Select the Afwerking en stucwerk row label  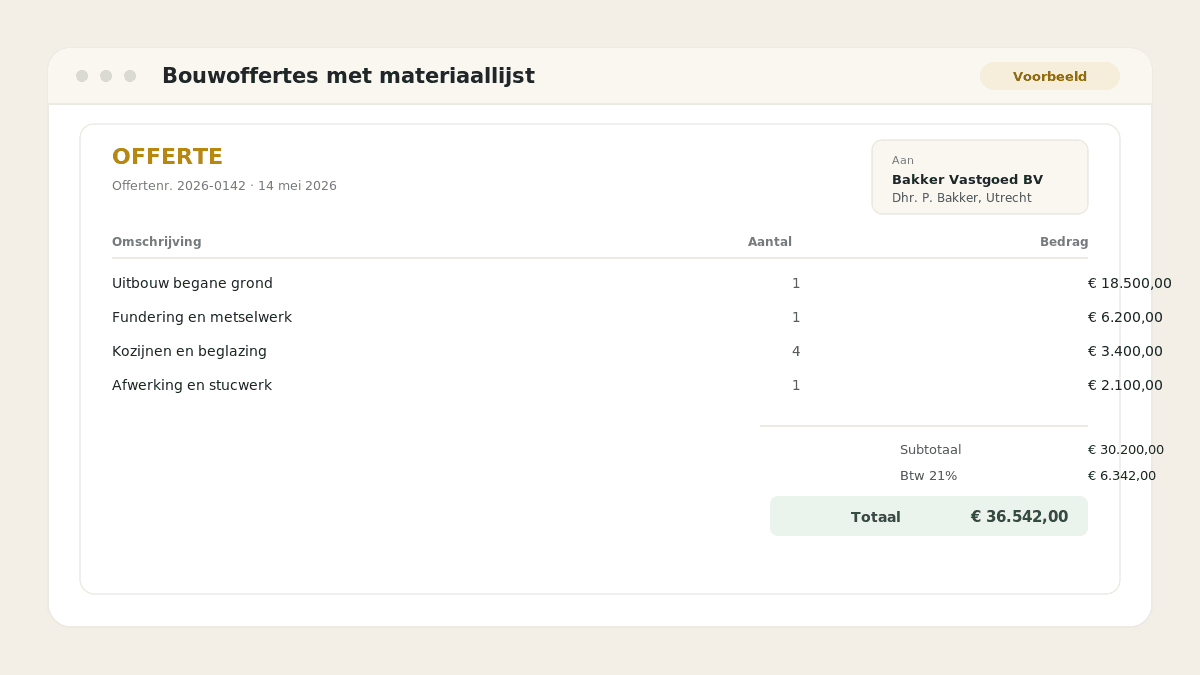192,385
